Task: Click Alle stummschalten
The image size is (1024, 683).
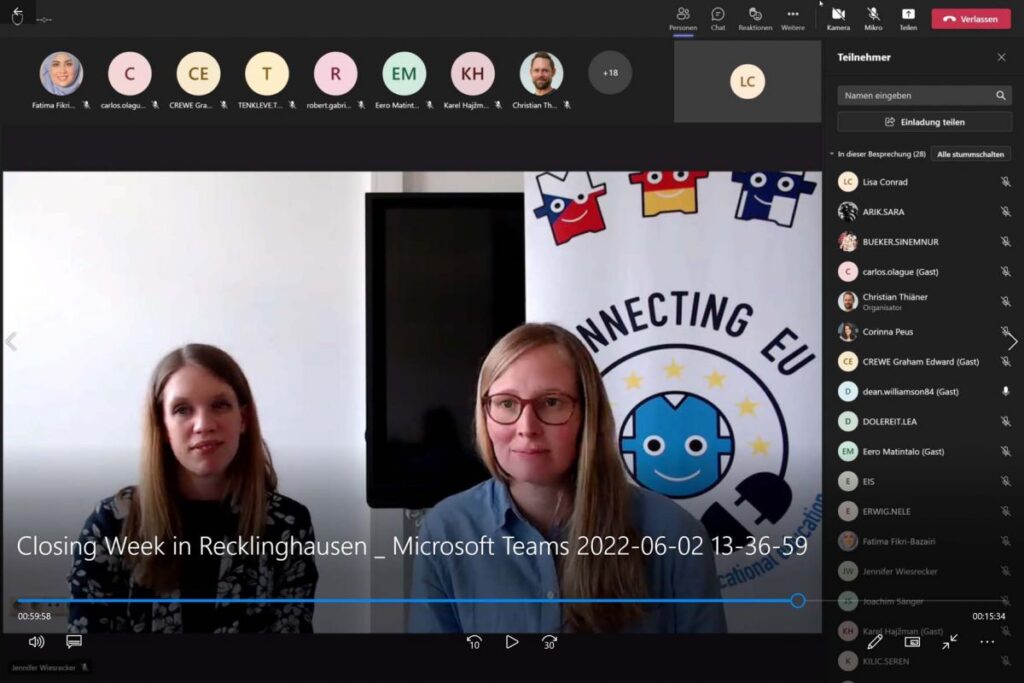Action: click(970, 154)
